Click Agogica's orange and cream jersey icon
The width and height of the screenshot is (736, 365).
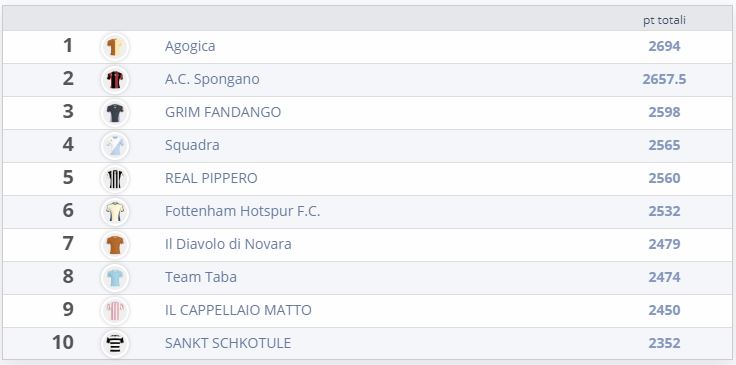point(115,47)
